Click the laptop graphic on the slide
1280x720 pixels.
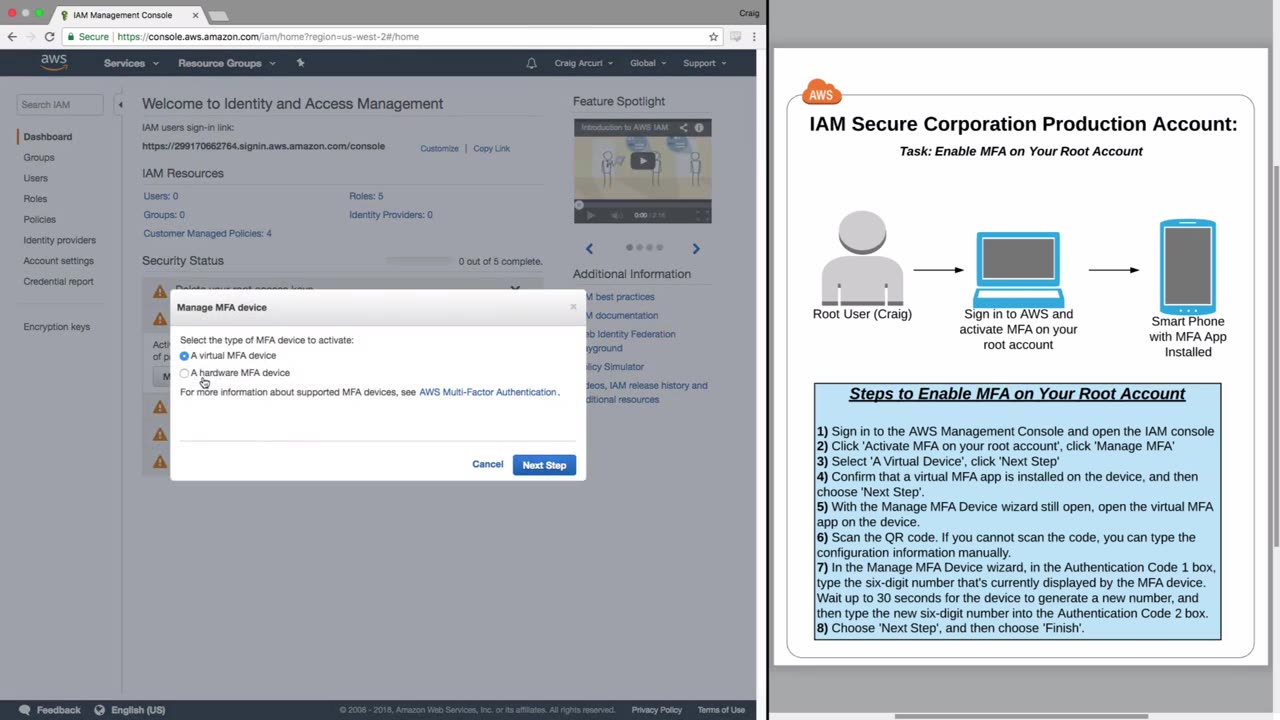click(x=1018, y=269)
